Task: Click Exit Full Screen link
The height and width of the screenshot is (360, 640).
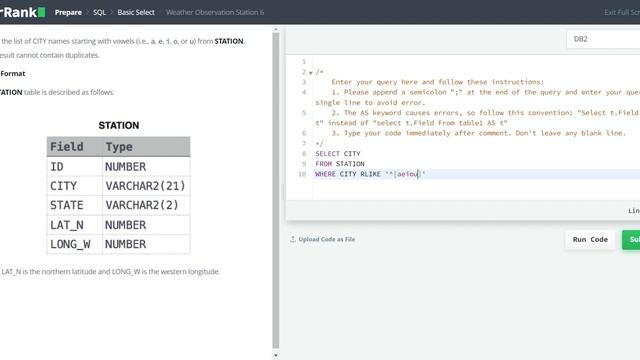Action: point(622,12)
